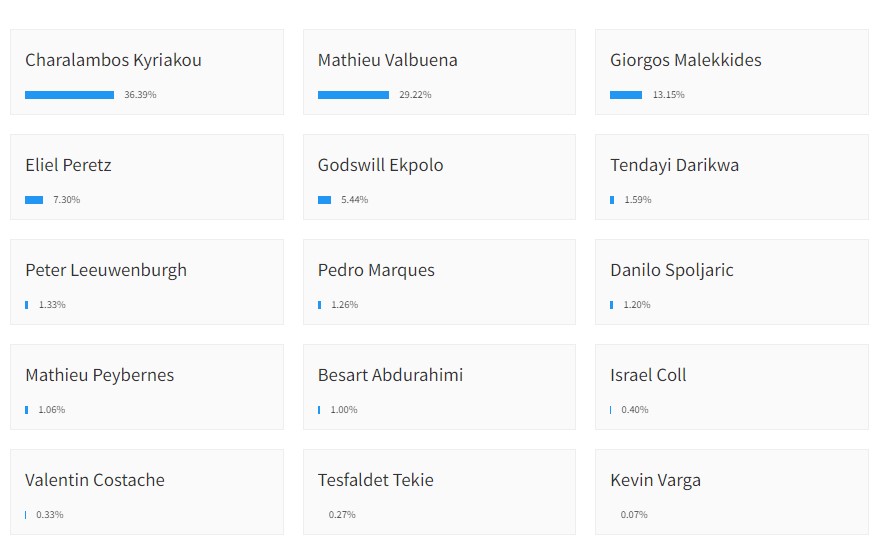This screenshot has width=892, height=556.
Task: Click the 29.22% blue progress bar
Action: pos(353,95)
